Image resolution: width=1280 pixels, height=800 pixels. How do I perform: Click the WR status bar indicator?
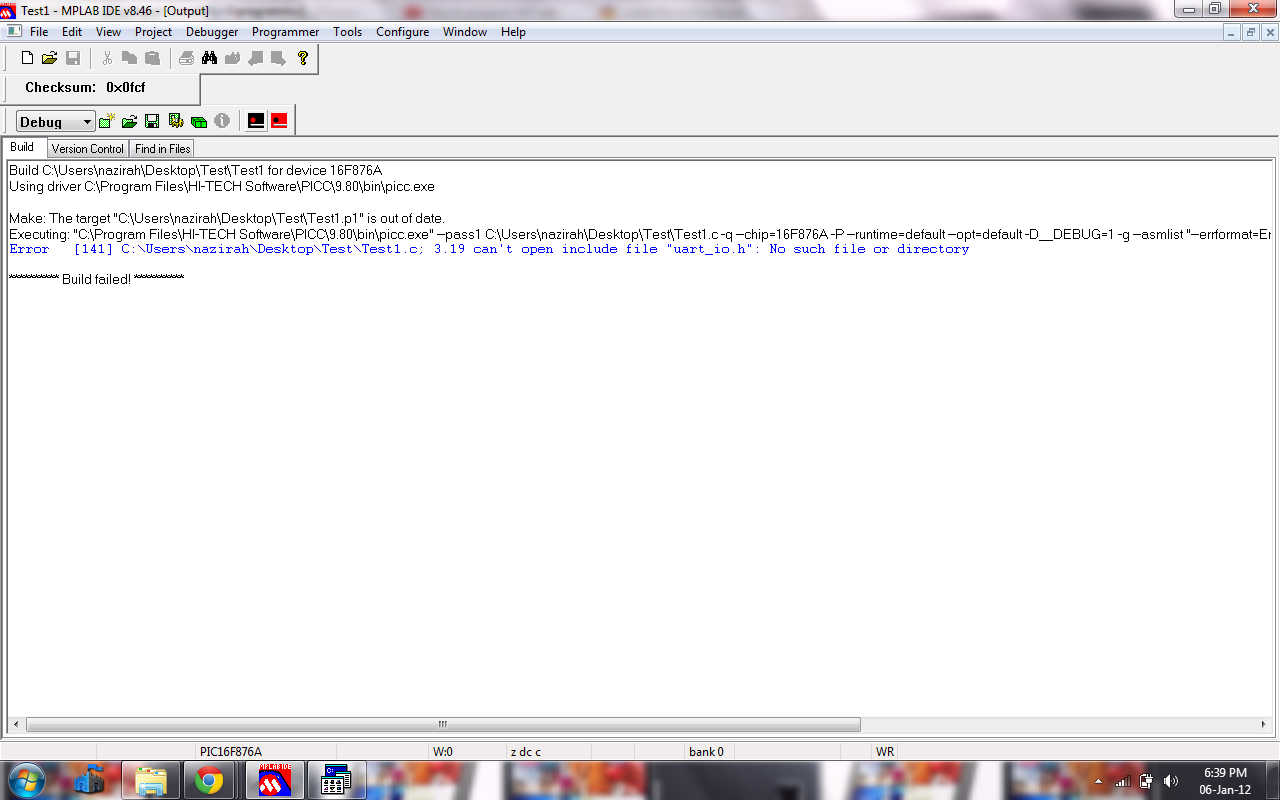(x=885, y=752)
